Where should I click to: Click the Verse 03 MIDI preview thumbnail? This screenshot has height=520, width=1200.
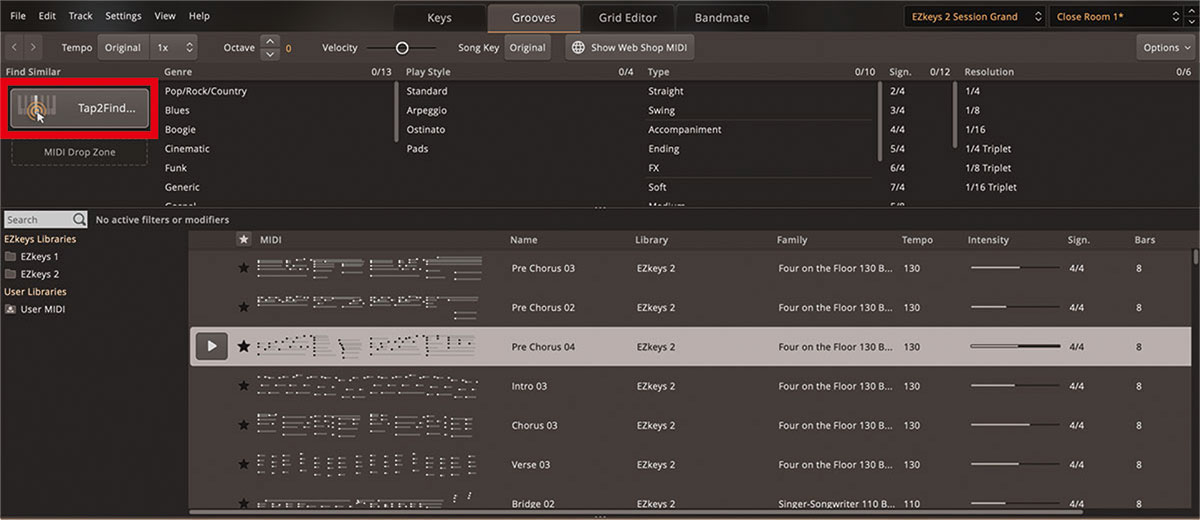(369, 465)
